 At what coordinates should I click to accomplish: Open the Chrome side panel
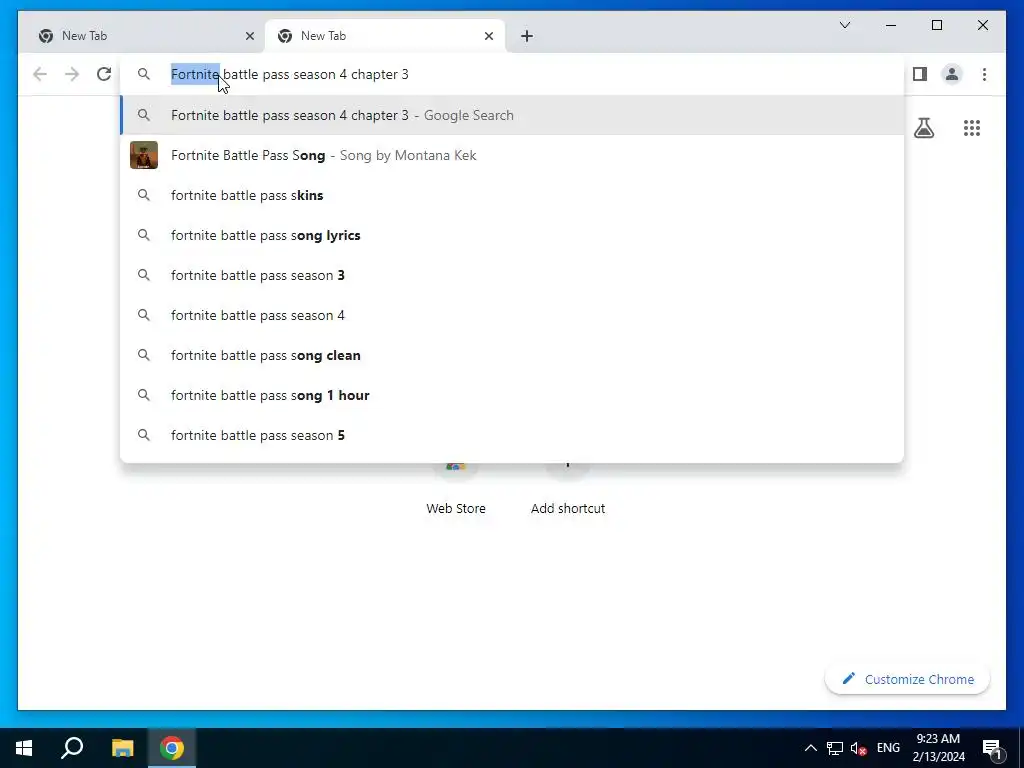(x=920, y=74)
